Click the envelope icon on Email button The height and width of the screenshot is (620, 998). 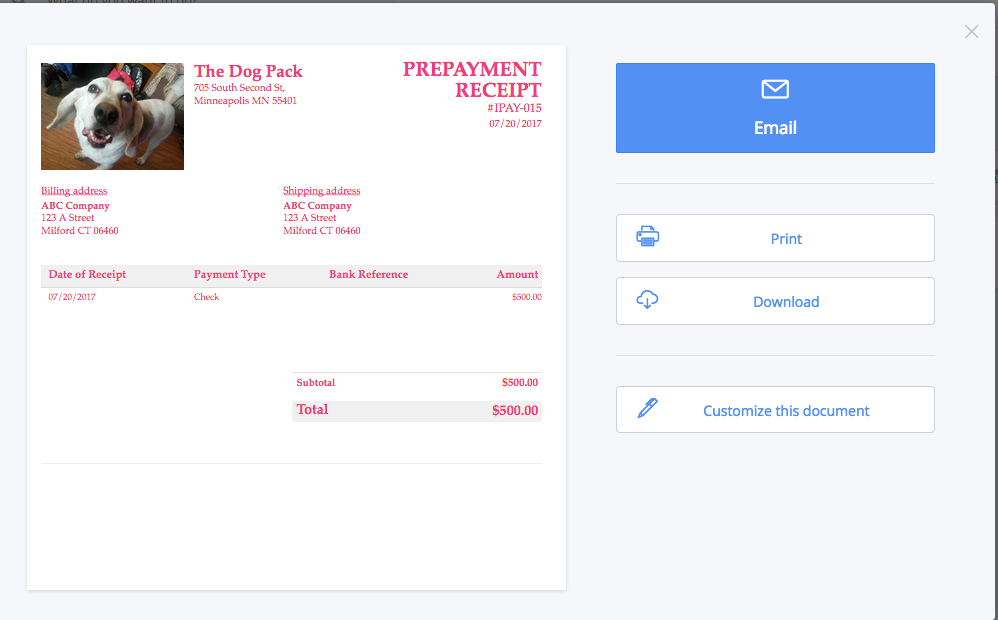pos(775,89)
